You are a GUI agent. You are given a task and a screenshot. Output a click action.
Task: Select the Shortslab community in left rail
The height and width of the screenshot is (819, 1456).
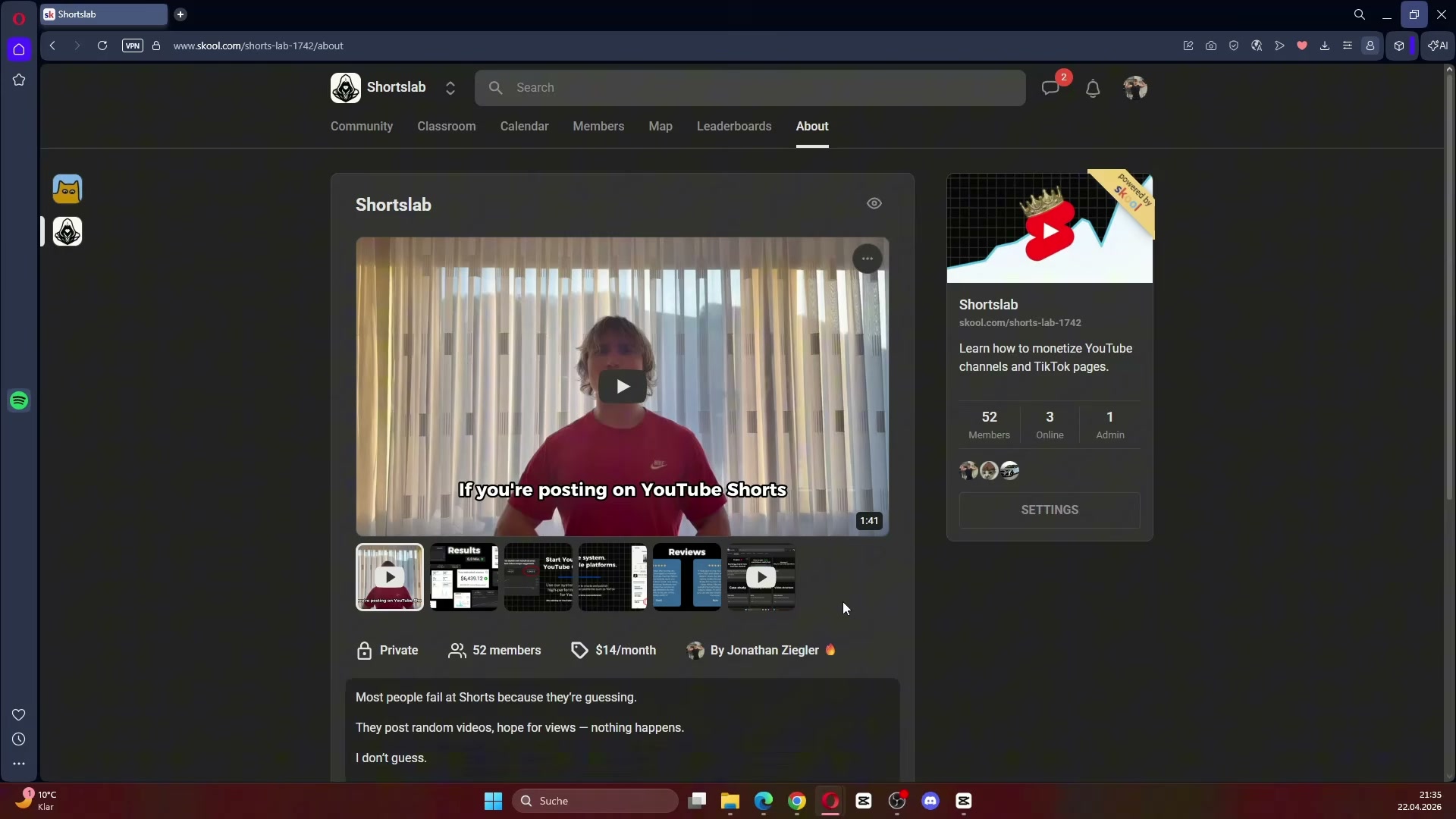67,232
